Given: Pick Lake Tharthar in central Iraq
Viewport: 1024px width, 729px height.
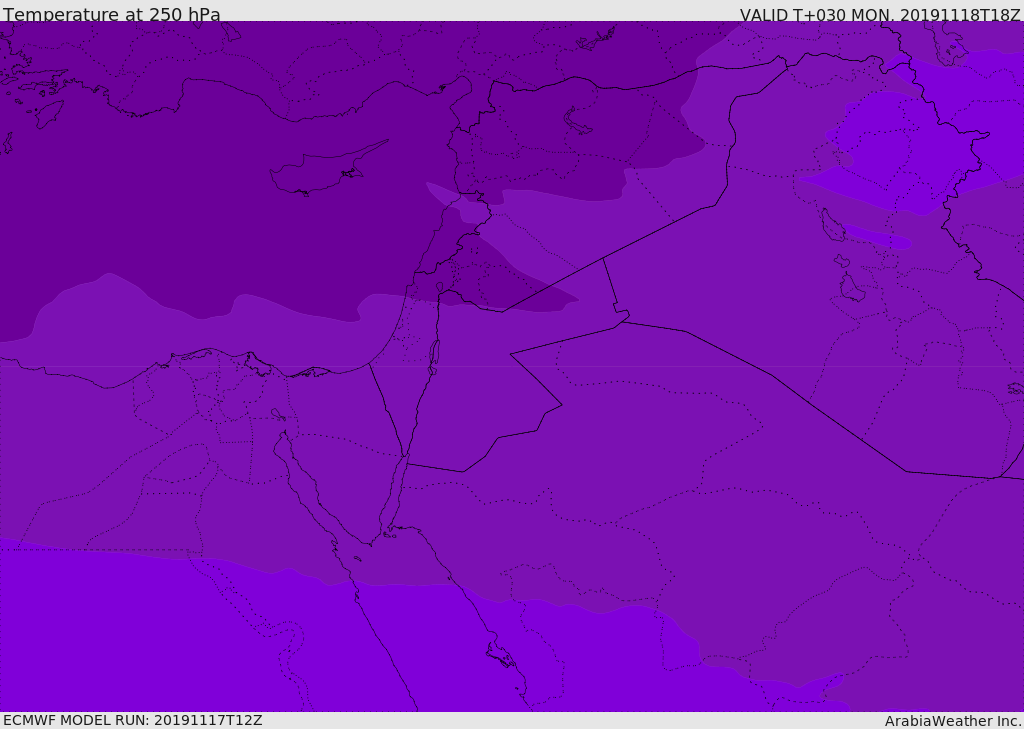Looking at the screenshot, I should (830, 225).
